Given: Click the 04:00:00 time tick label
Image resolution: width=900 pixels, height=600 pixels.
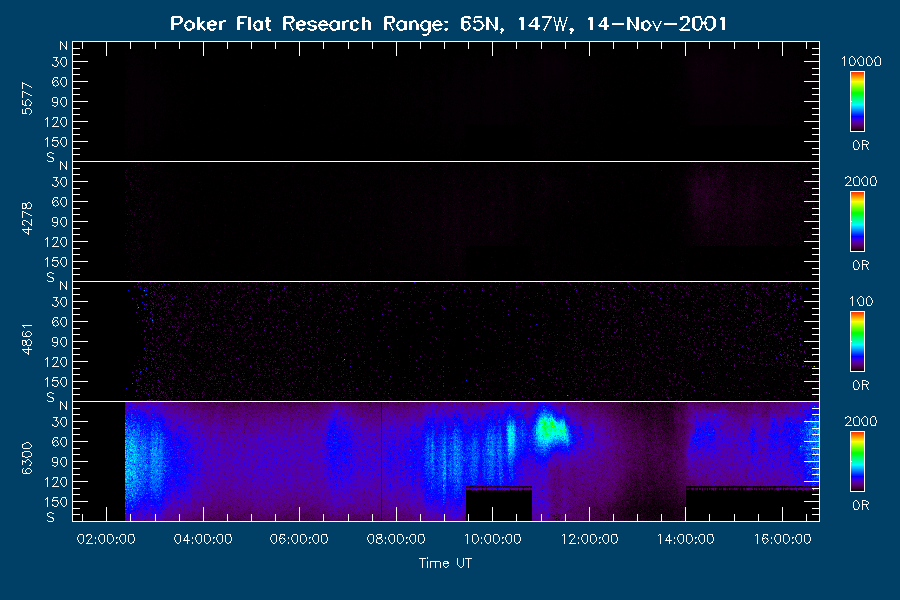Looking at the screenshot, I should [x=203, y=539].
